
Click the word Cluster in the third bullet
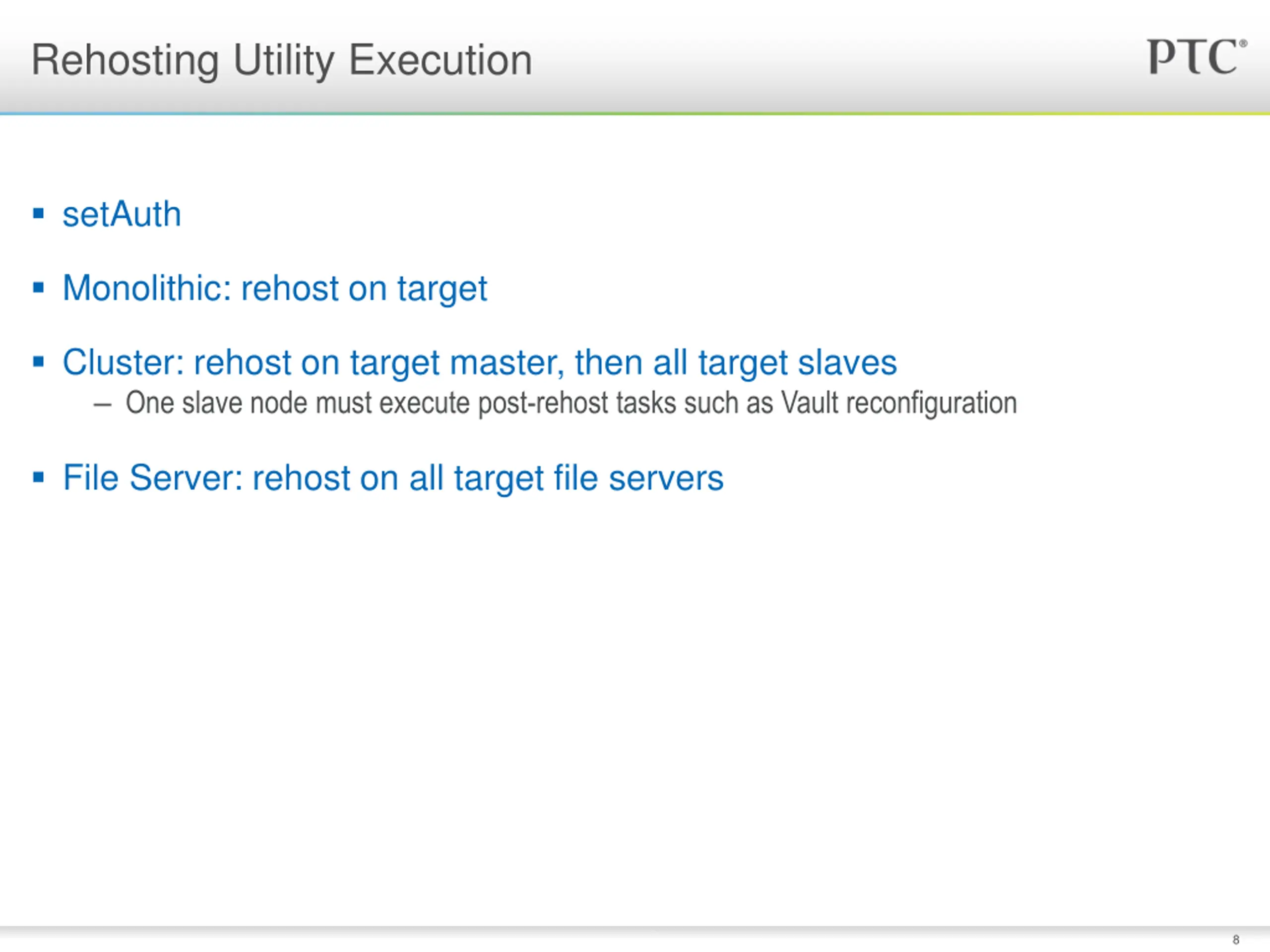pyautogui.click(x=123, y=362)
